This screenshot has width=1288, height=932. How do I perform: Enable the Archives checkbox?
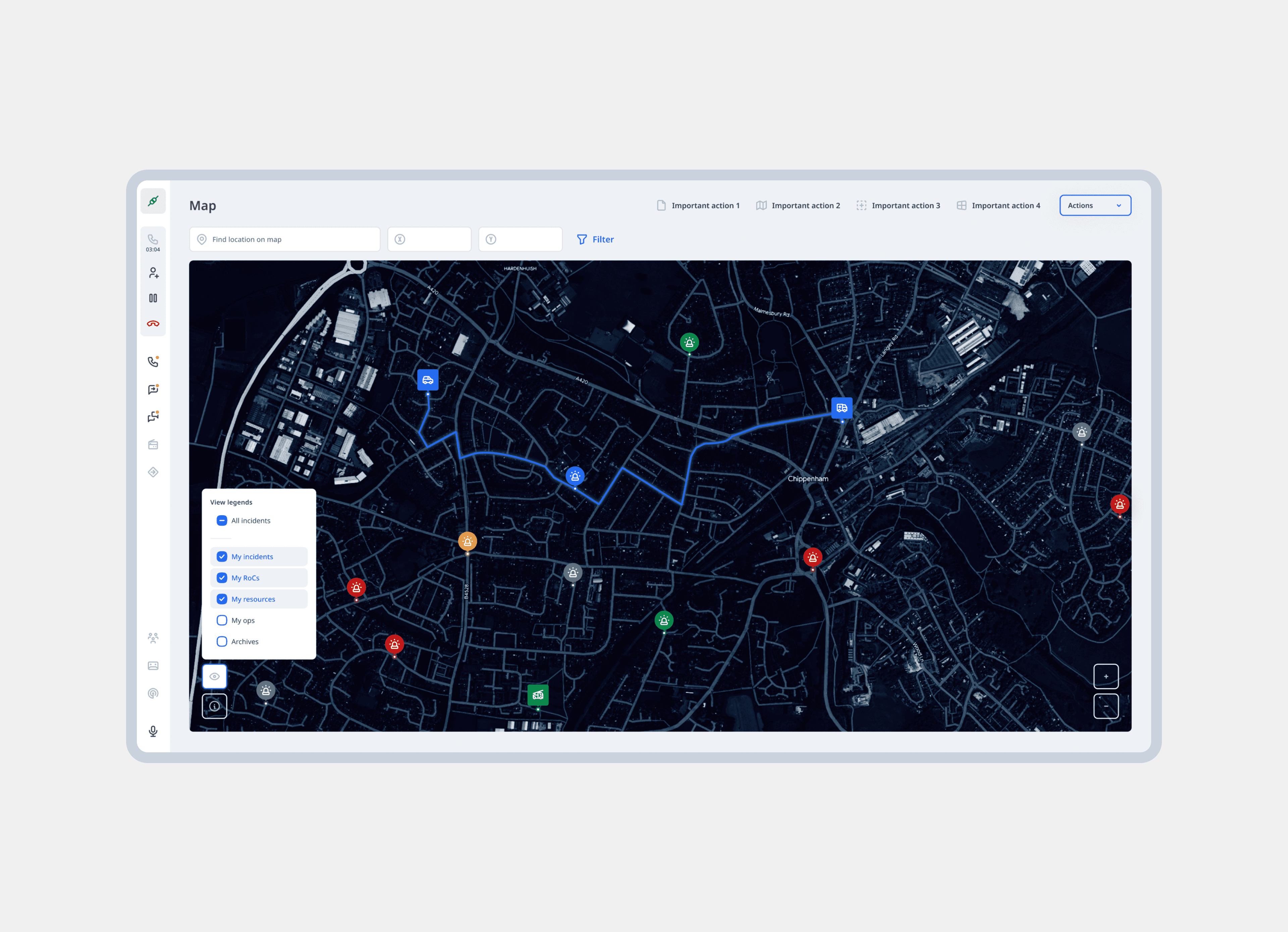[x=222, y=641]
